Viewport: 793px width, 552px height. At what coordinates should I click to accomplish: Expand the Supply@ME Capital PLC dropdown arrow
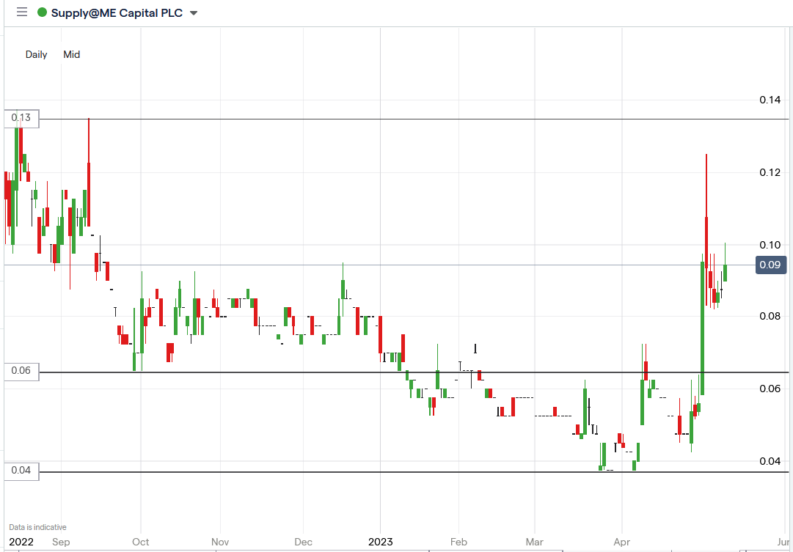(193, 13)
